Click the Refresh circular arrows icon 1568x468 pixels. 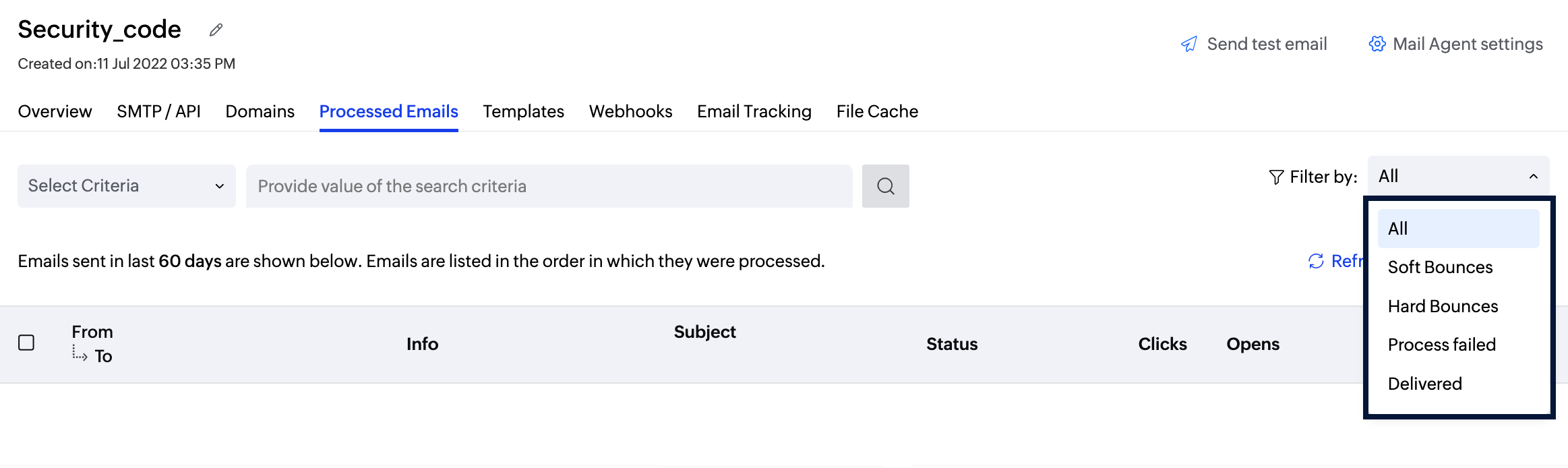(1315, 261)
